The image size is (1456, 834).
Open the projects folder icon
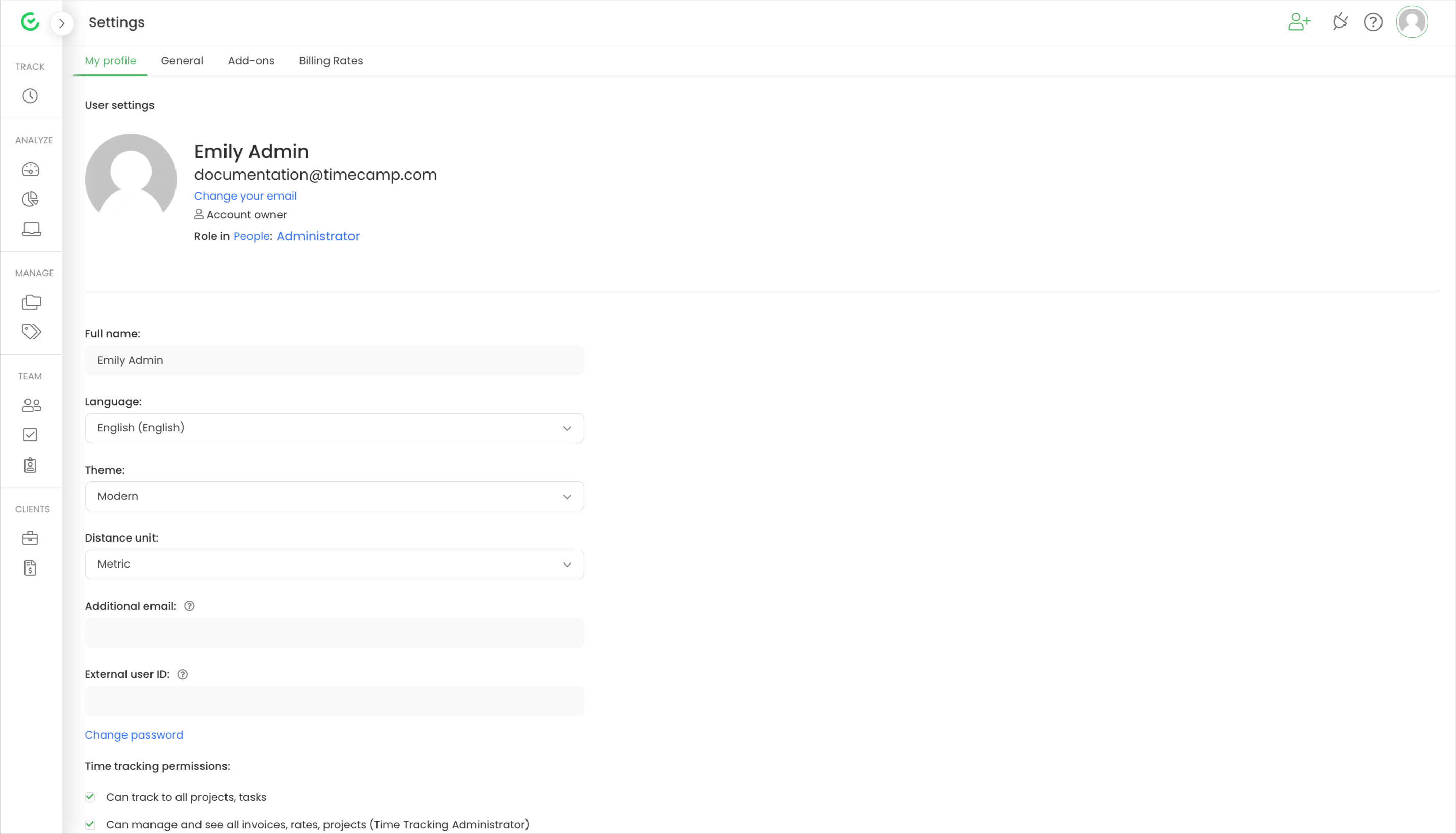31,302
